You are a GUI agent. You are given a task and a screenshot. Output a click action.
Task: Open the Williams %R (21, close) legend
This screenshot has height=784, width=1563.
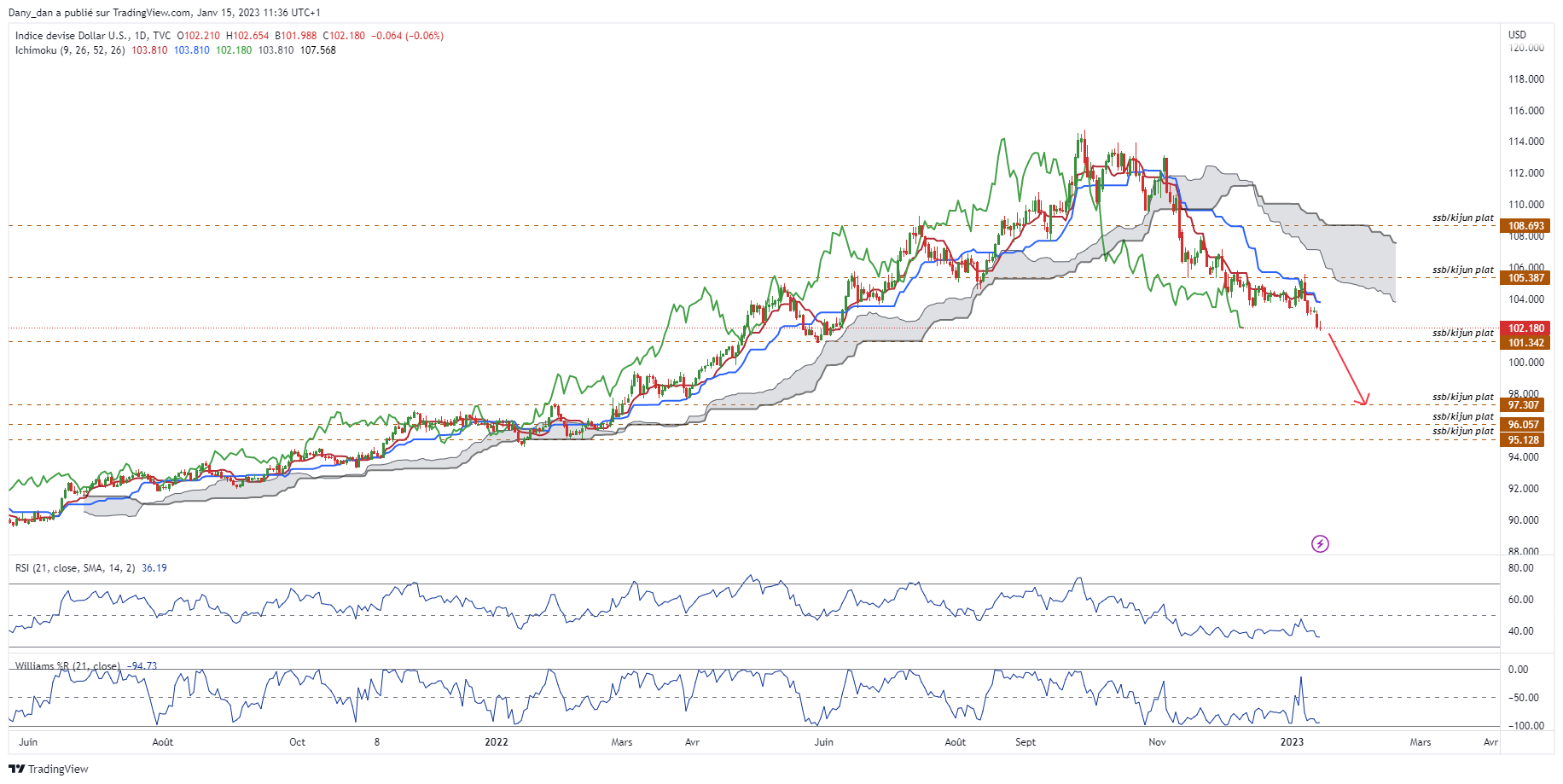tap(67, 666)
